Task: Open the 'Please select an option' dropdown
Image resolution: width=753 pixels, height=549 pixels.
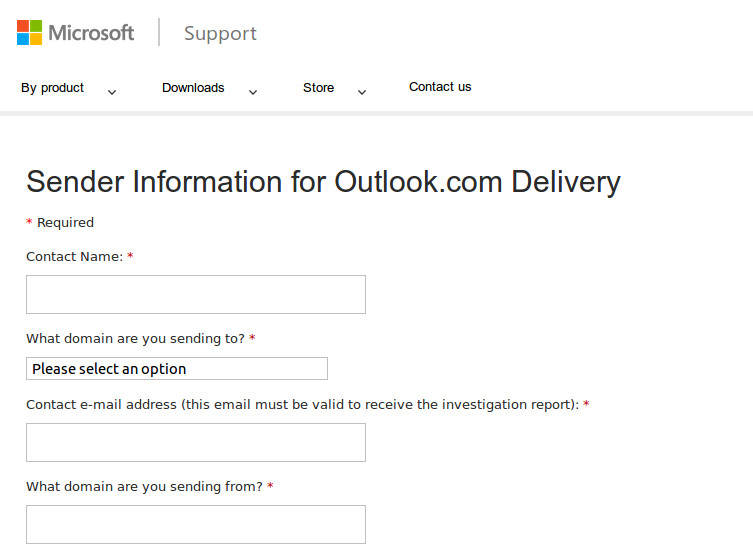Action: pos(177,368)
